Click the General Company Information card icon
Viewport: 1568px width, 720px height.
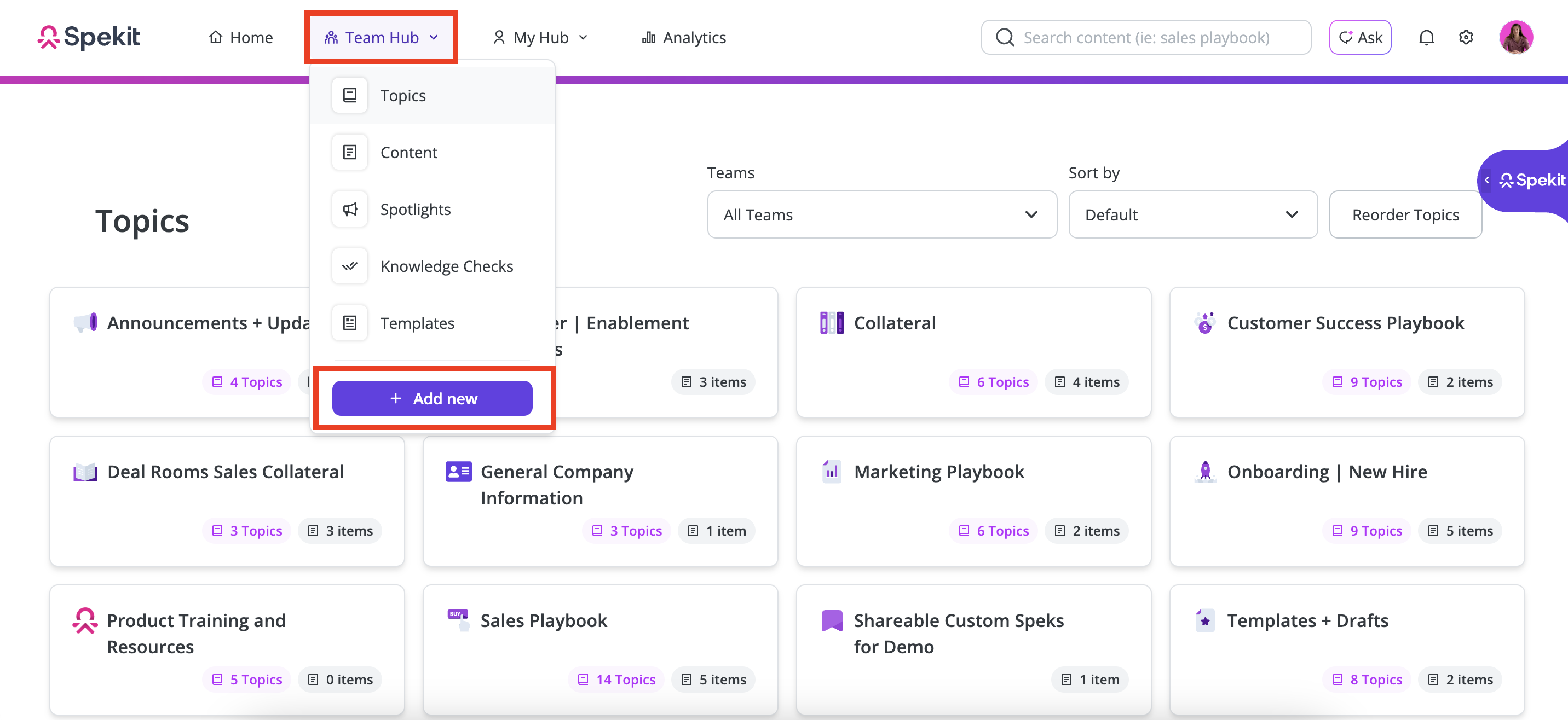pyautogui.click(x=458, y=471)
